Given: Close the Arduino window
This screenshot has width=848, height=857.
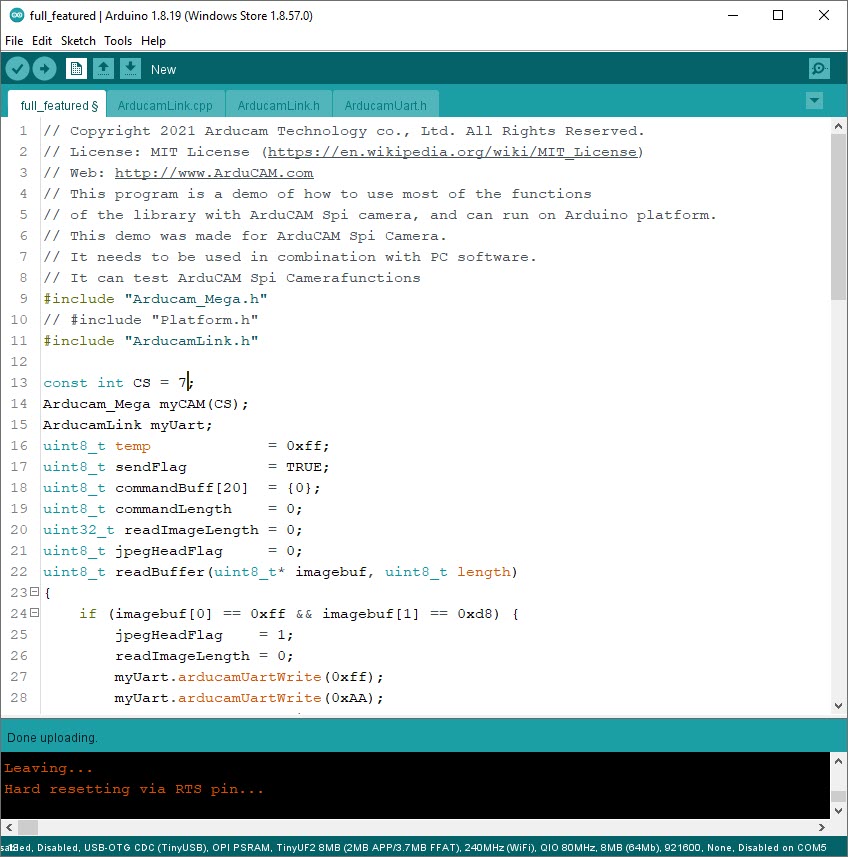Looking at the screenshot, I should click(824, 15).
